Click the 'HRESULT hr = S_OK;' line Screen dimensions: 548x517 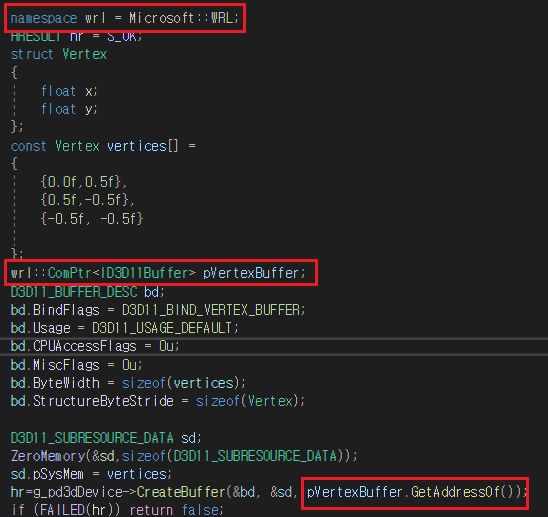(x=77, y=37)
